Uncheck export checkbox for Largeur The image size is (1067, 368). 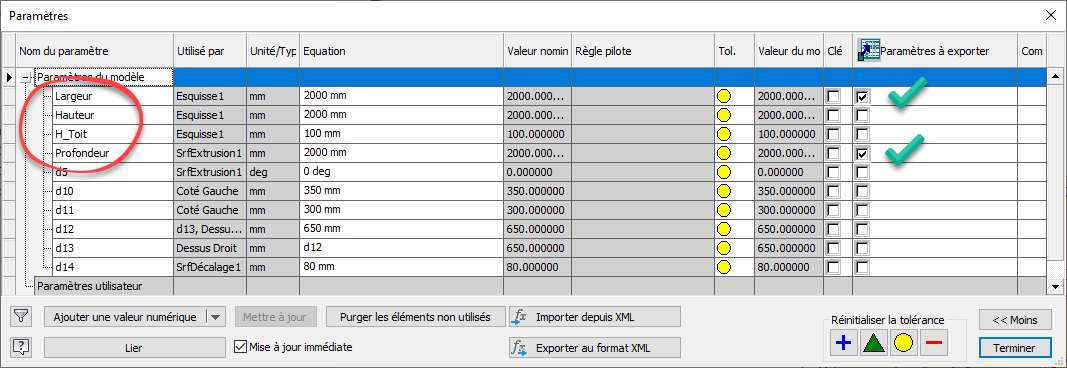coord(862,97)
